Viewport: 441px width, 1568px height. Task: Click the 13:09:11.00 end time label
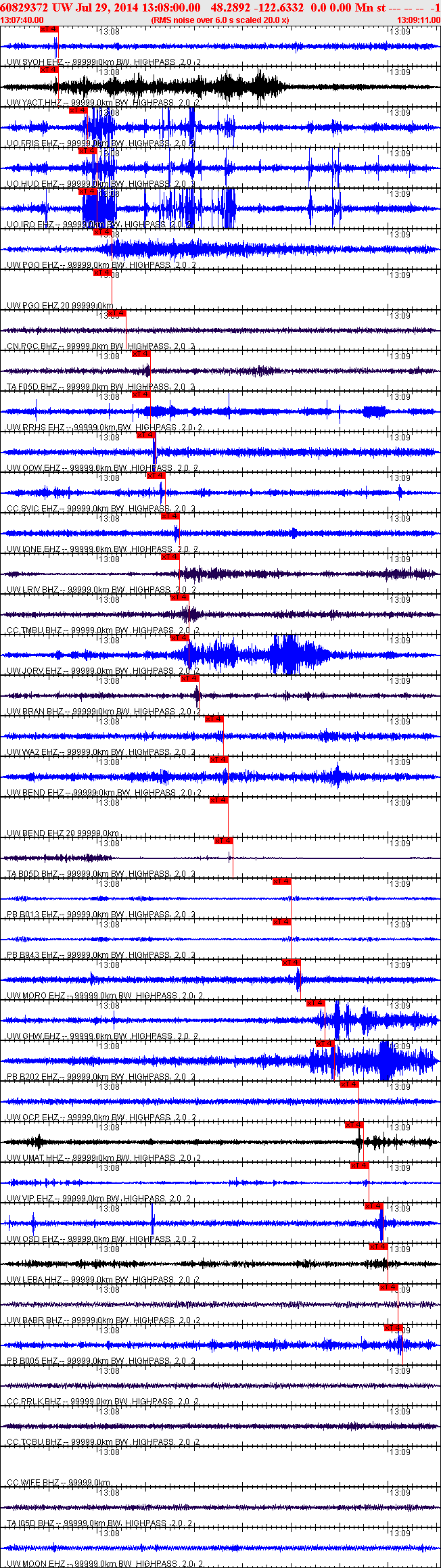click(418, 20)
